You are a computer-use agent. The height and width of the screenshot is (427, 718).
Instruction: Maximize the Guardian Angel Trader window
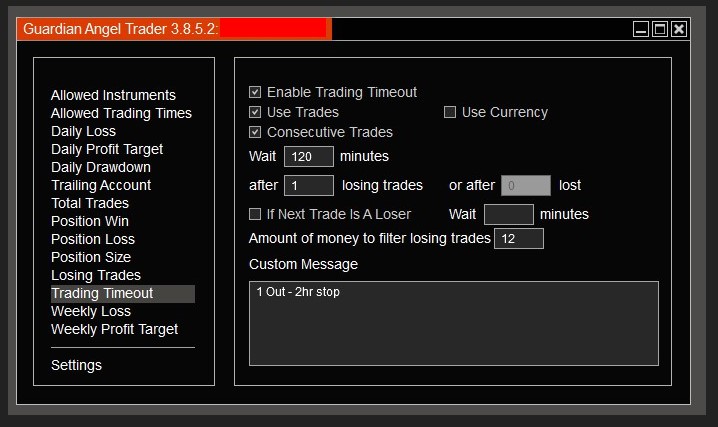[x=660, y=29]
